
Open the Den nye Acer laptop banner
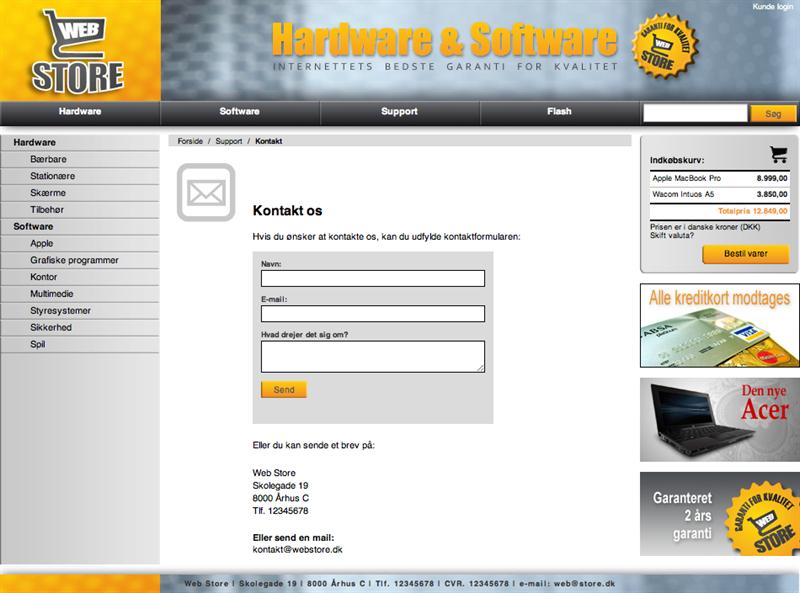pyautogui.click(x=719, y=417)
